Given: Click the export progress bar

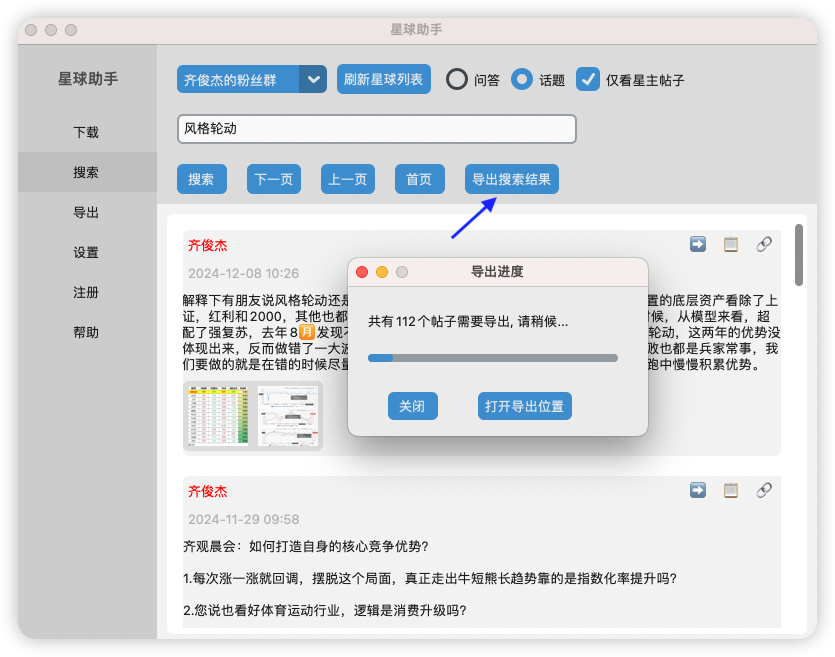Looking at the screenshot, I should click(x=492, y=357).
